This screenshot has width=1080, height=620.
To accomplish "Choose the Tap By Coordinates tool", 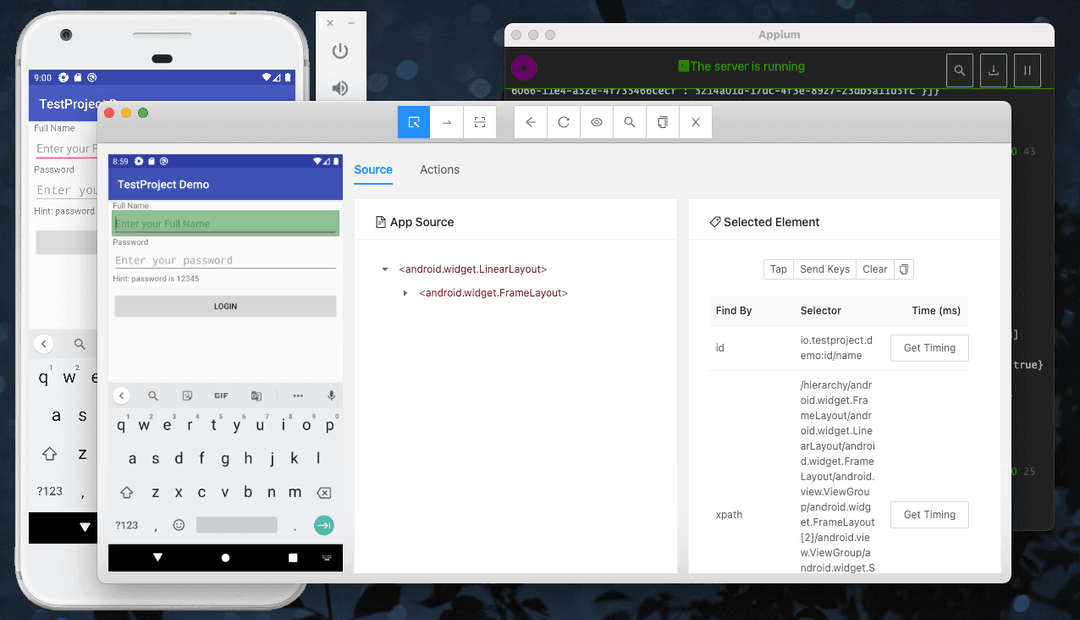I will click(480, 122).
